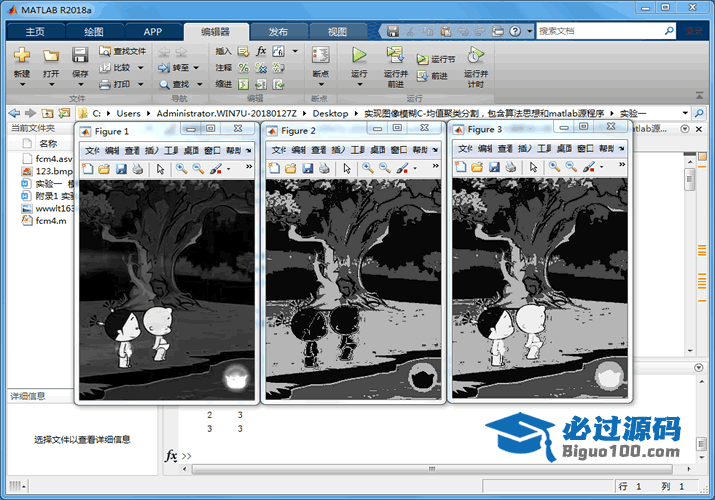Open the editor panel actions dropdown circle
Viewport: 715px width, 500px height.
tap(684, 129)
